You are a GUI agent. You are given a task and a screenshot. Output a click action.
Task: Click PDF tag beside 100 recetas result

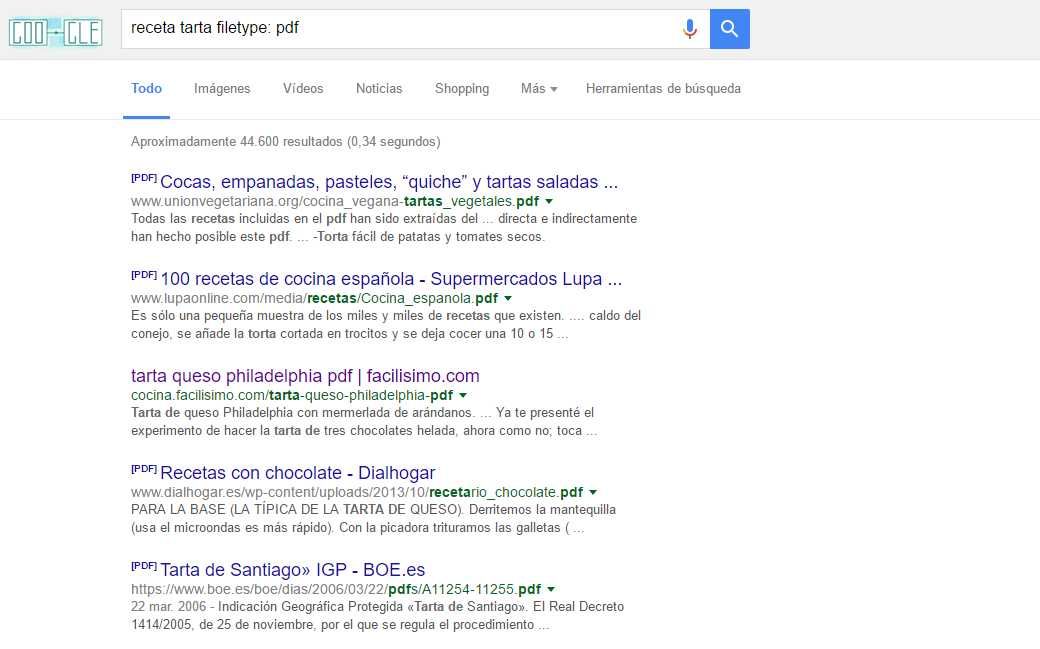coord(144,275)
